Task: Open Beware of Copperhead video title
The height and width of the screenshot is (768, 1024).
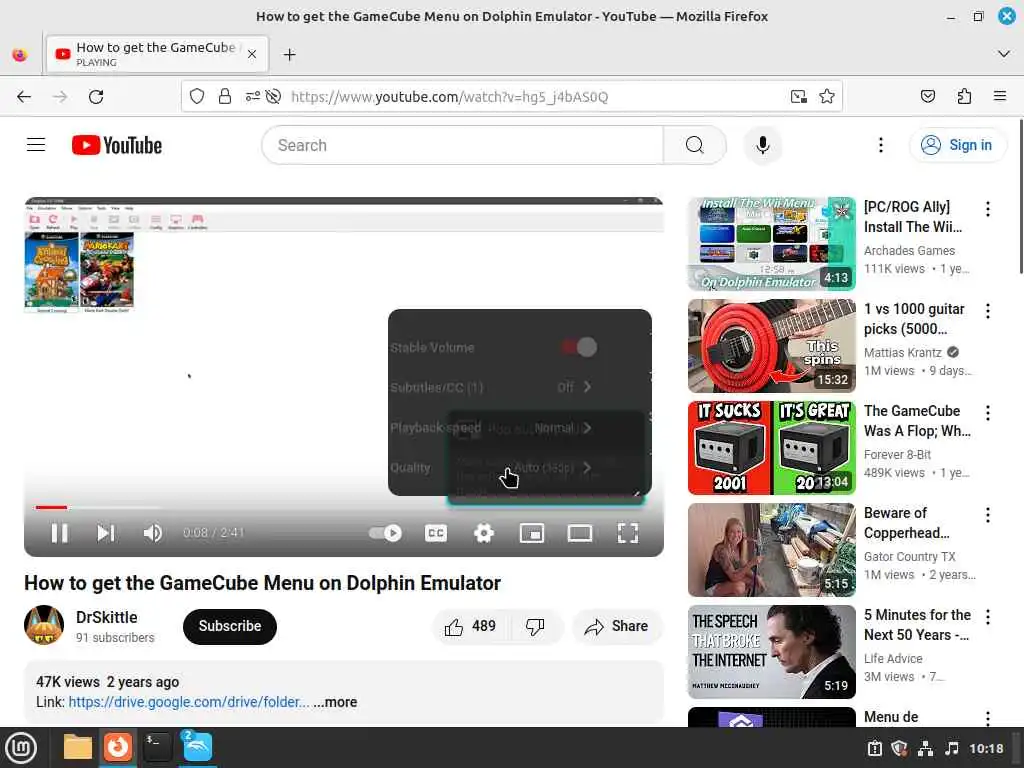Action: tap(906, 522)
